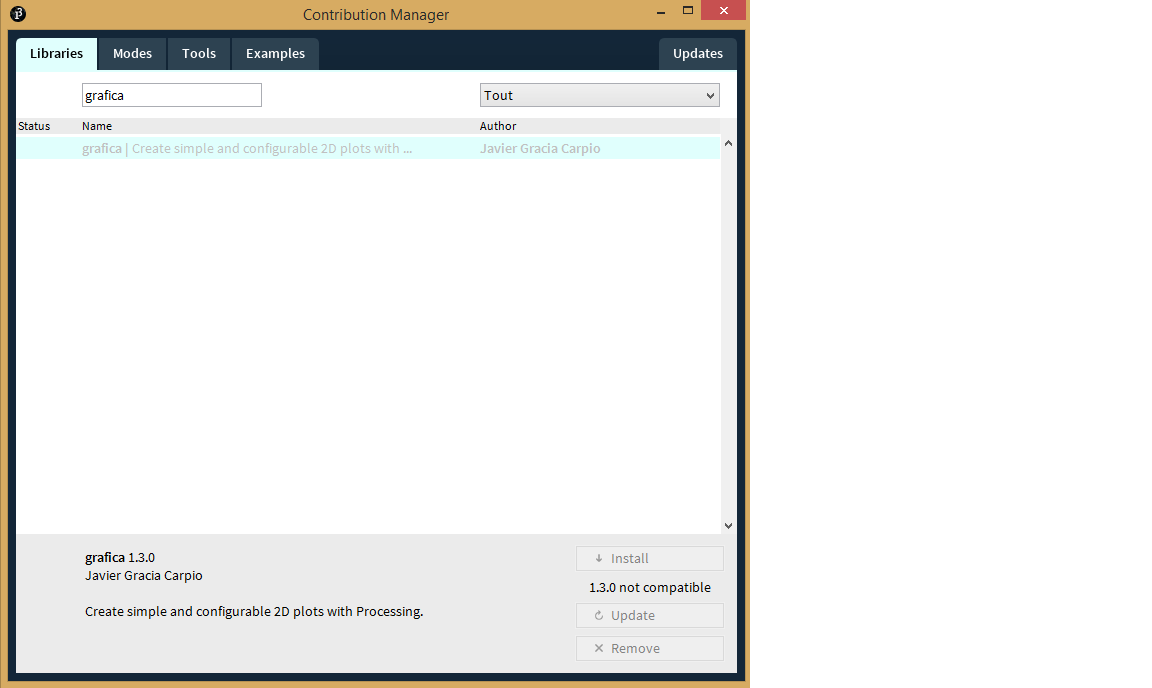Screen dimensions: 1152x688
Task: Switch to the Examples tab
Action: [x=276, y=54]
